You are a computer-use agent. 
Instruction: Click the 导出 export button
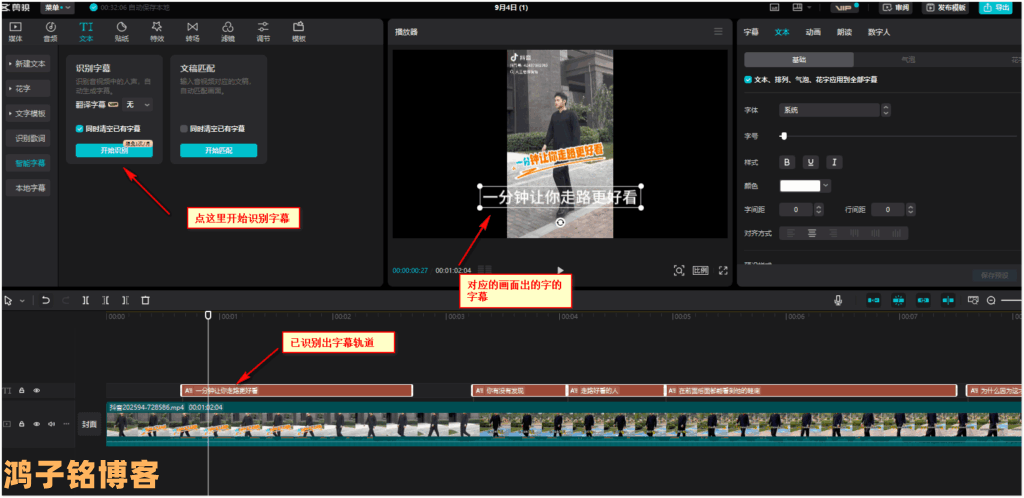coord(1001,7)
